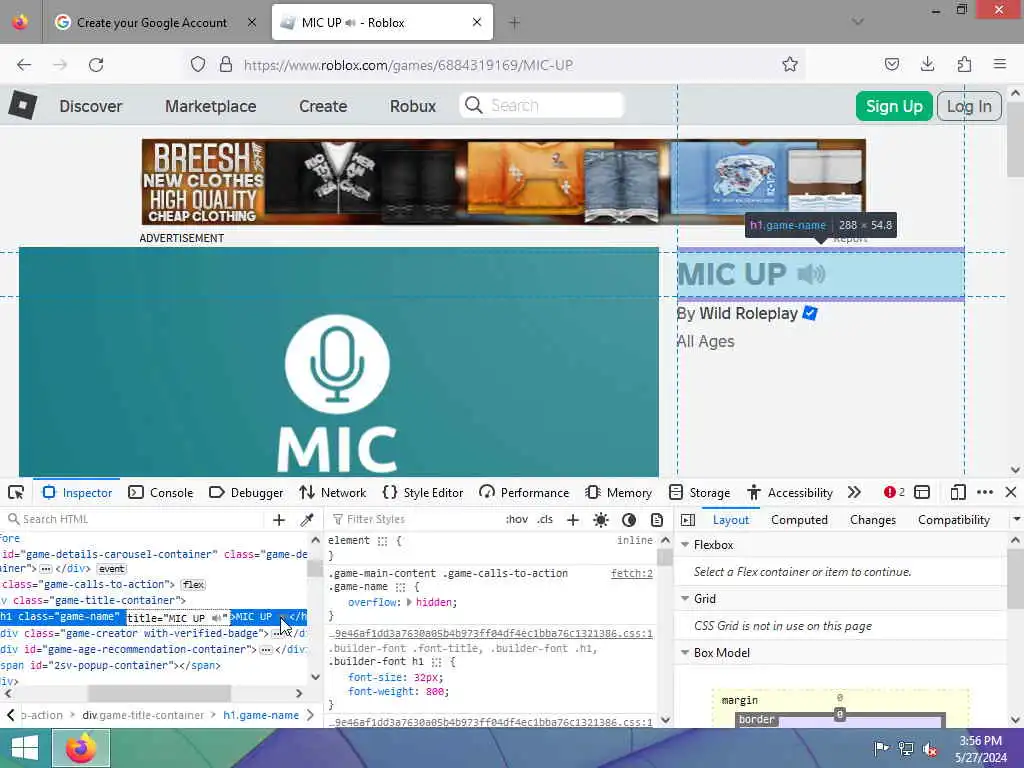Add new CSS rule plus icon
Image resolution: width=1024 pixels, height=768 pixels.
[x=573, y=520]
